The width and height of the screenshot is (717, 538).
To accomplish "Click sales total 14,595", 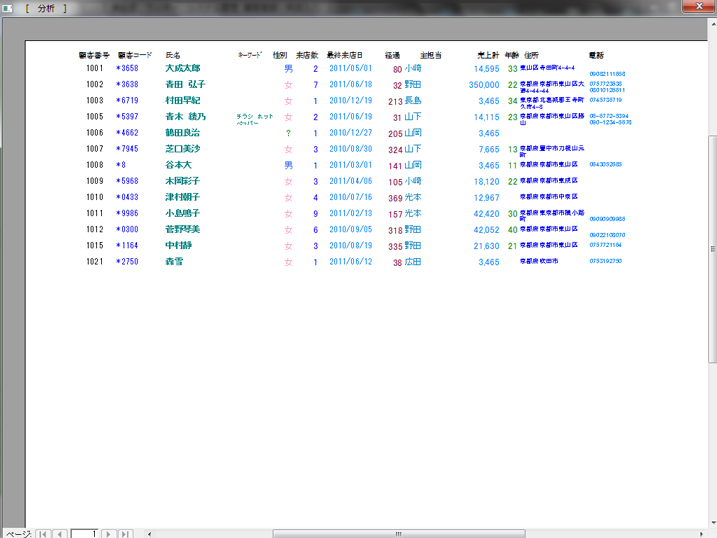I will tap(487, 69).
